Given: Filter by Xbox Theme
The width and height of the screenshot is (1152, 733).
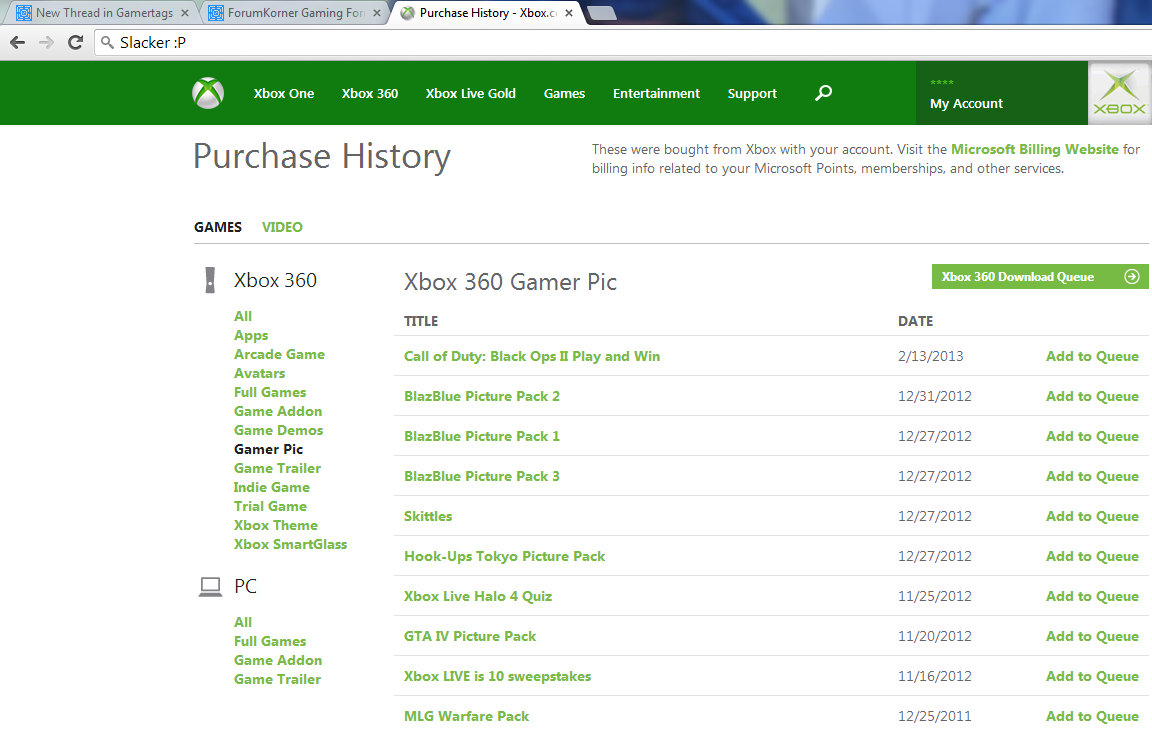Looking at the screenshot, I should 276,525.
